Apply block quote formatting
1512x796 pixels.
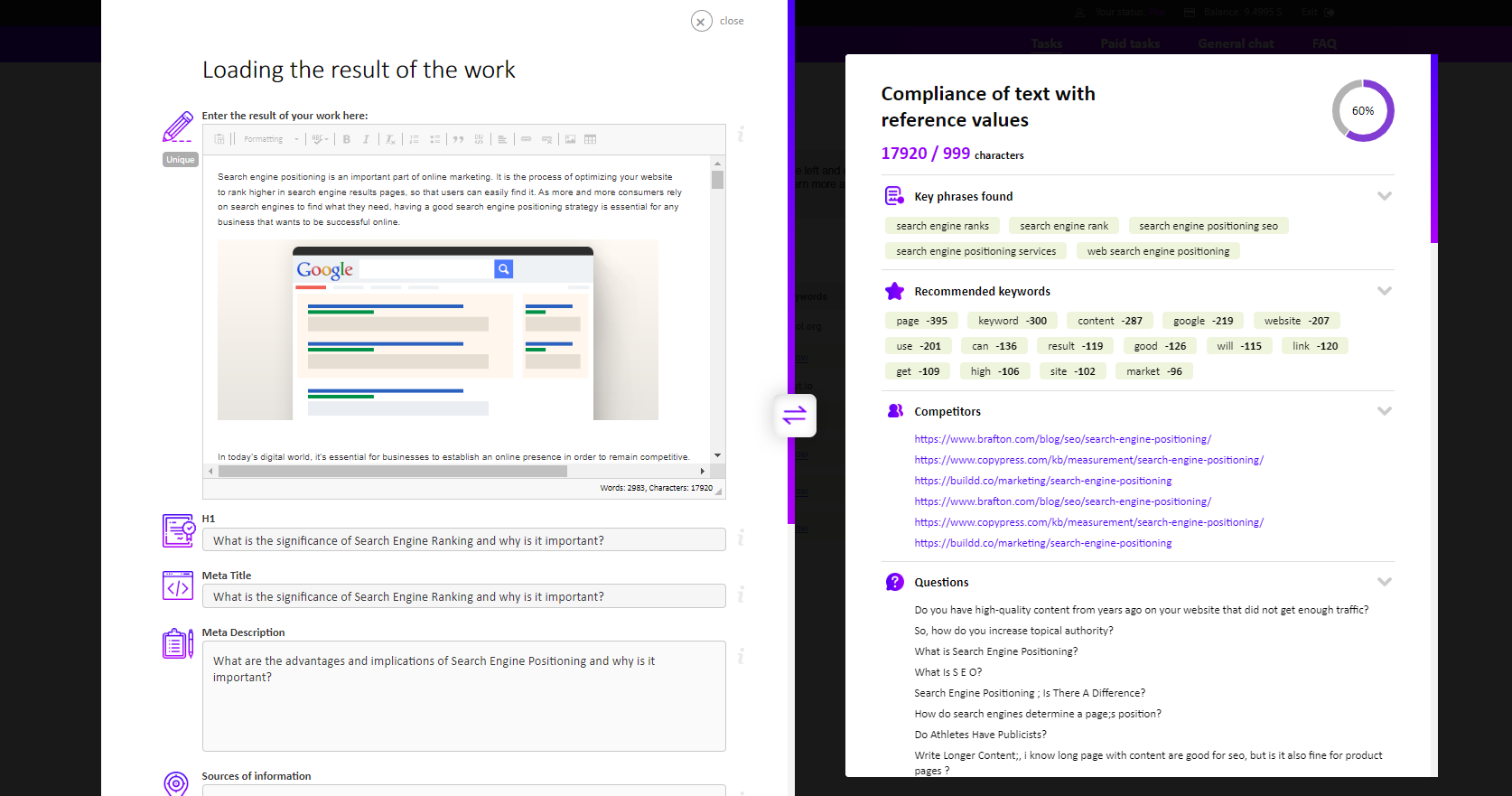point(459,139)
